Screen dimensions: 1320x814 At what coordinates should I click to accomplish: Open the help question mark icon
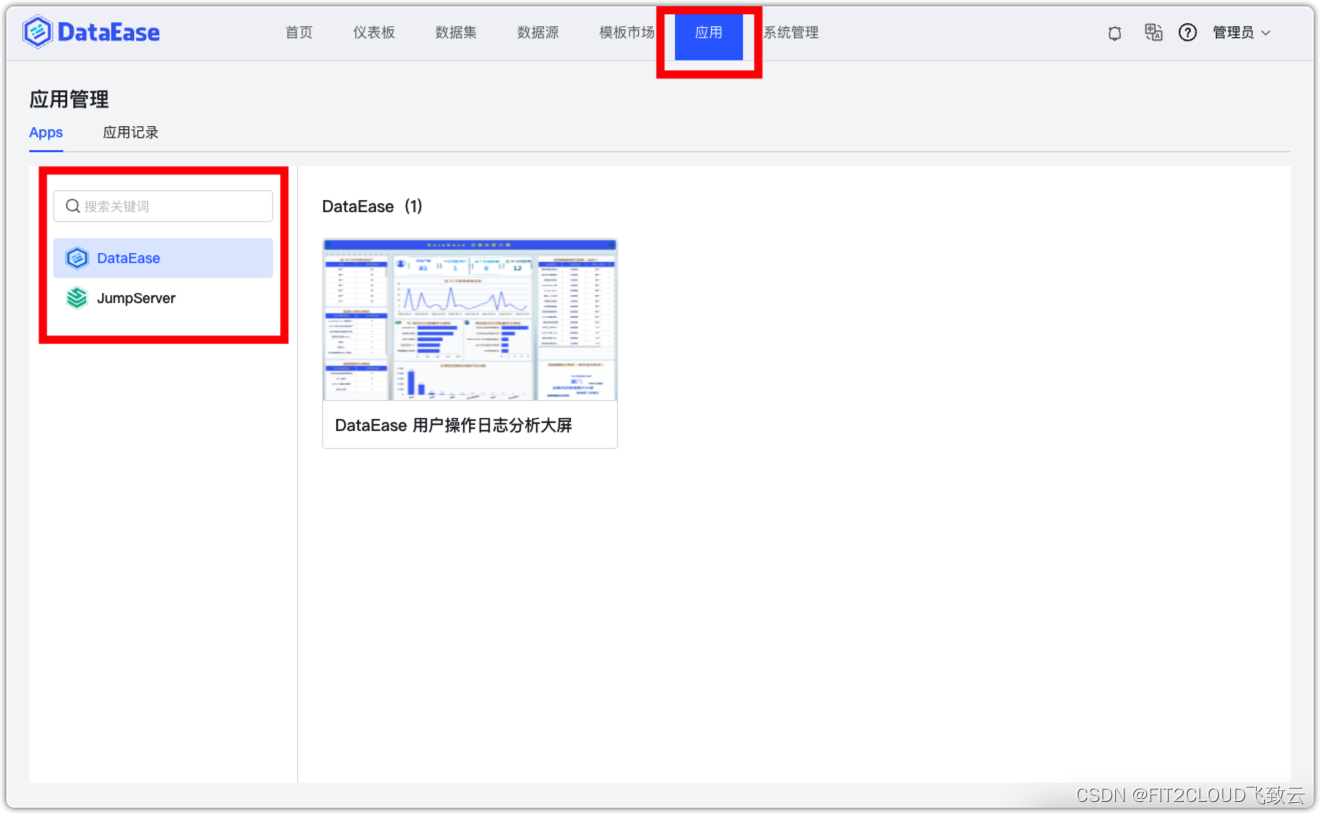pos(1187,33)
